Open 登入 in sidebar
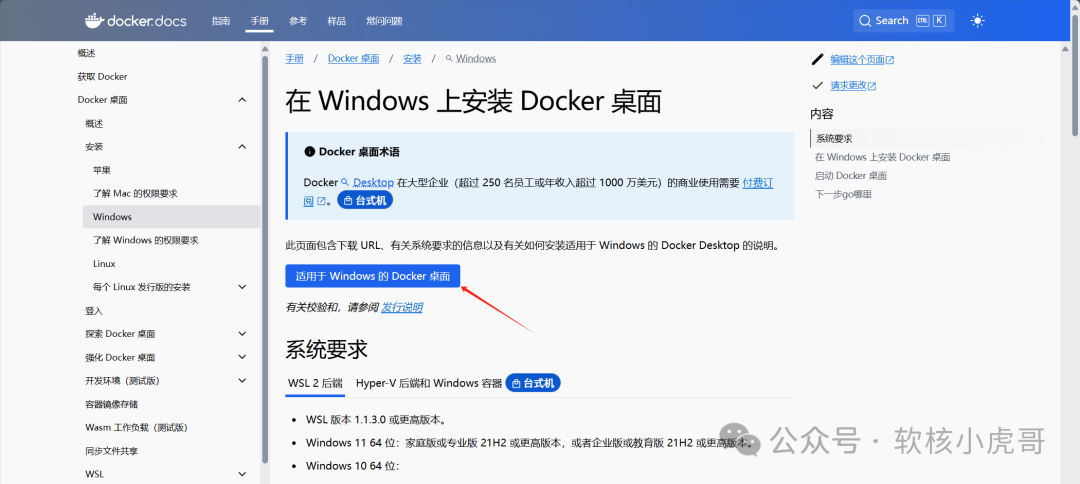This screenshot has width=1080, height=484. point(94,311)
